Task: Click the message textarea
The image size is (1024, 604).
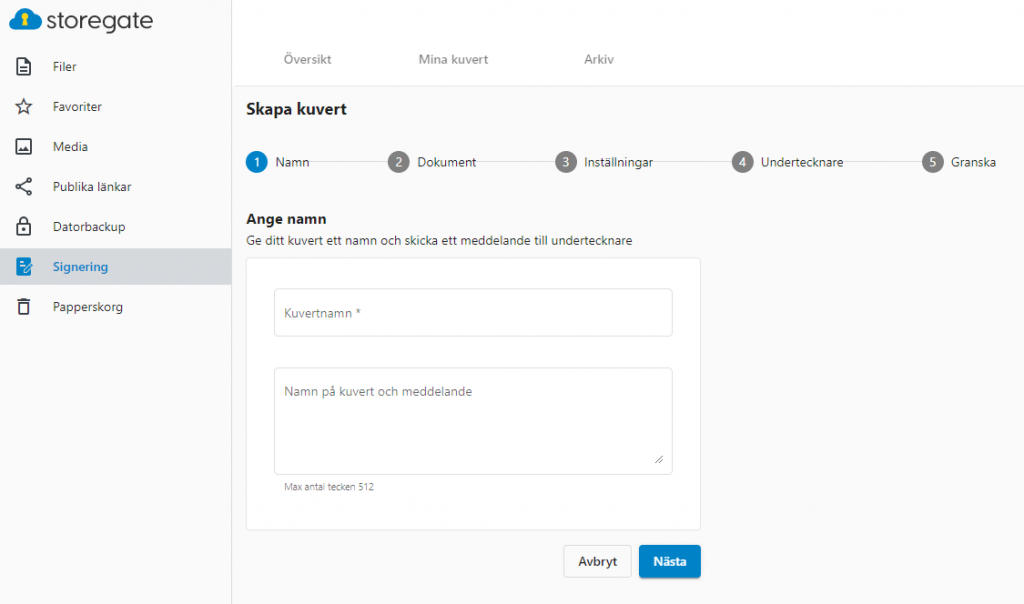Action: pos(473,421)
